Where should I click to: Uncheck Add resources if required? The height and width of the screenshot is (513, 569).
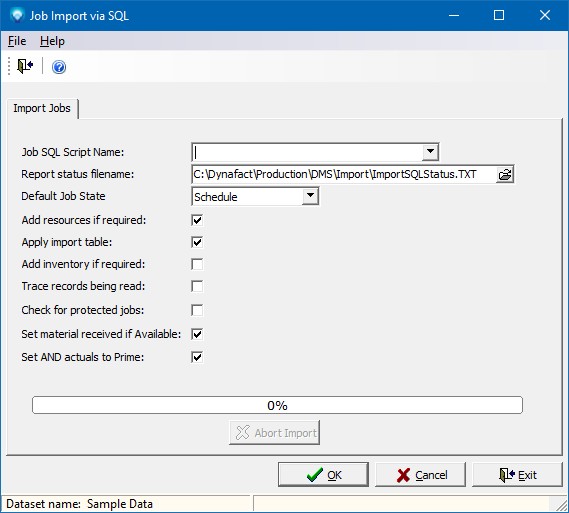[197, 220]
